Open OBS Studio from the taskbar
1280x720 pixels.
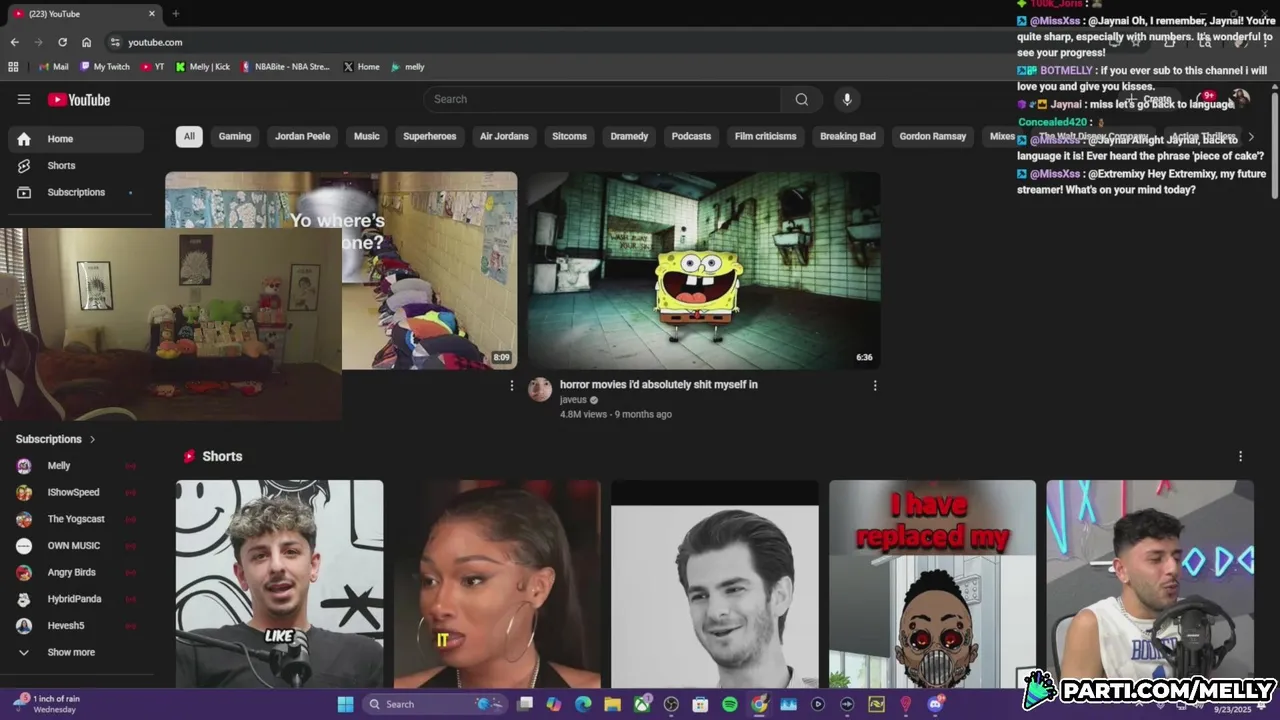(671, 704)
